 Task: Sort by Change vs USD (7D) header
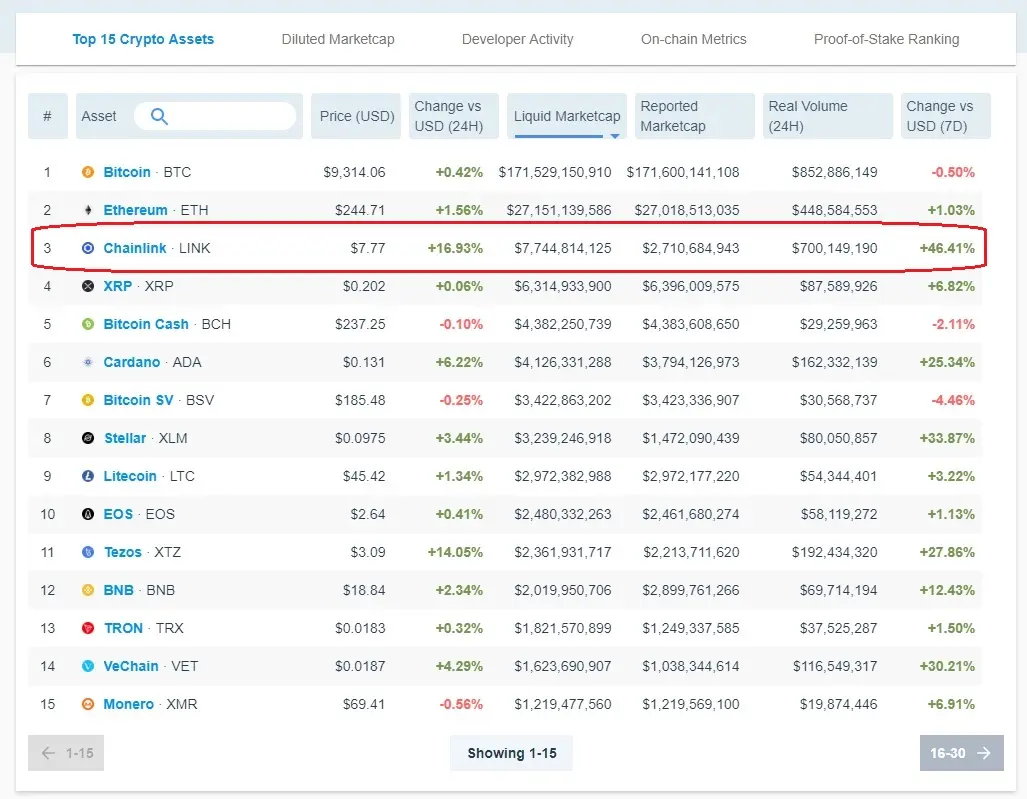[x=945, y=116]
